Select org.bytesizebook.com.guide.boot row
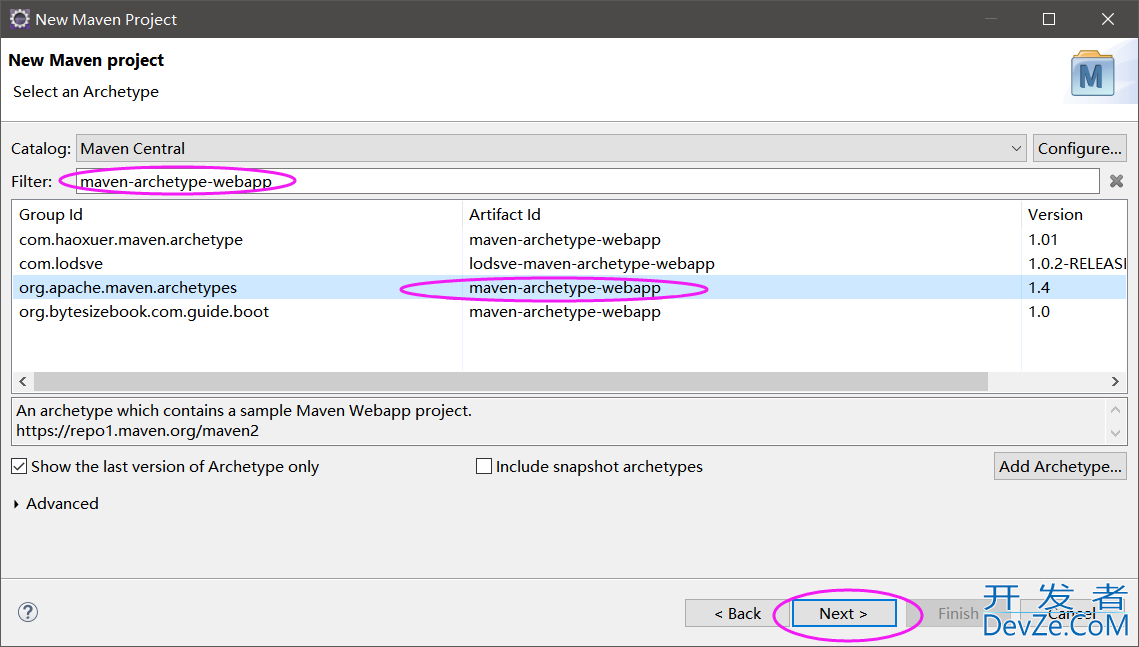The width and height of the screenshot is (1139, 647). (x=569, y=312)
